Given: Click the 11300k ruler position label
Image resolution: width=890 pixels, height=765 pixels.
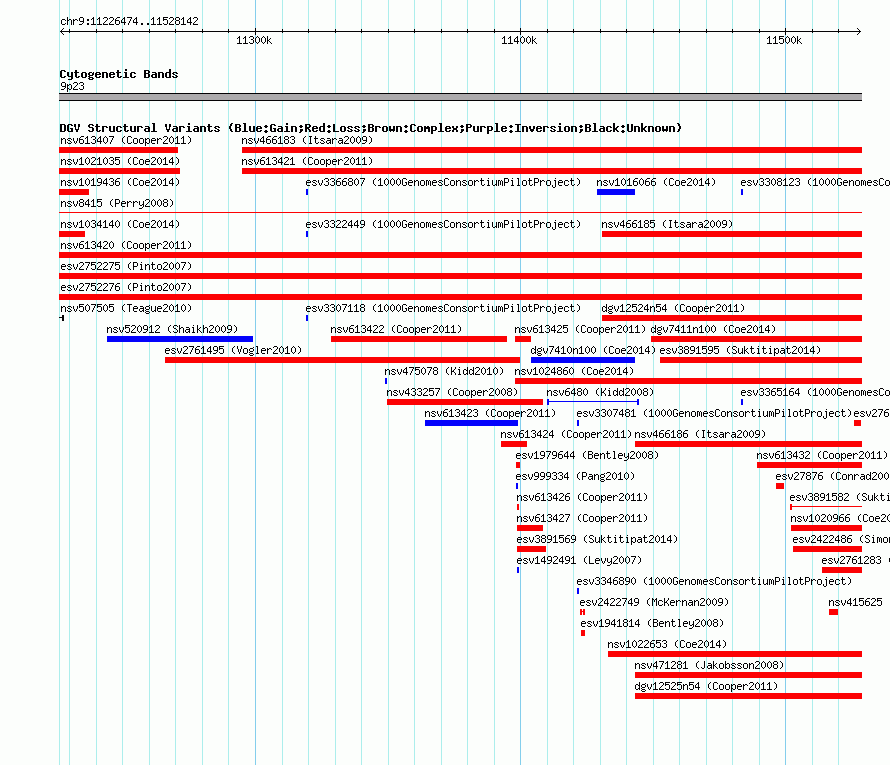Looking at the screenshot, I should 254,40.
